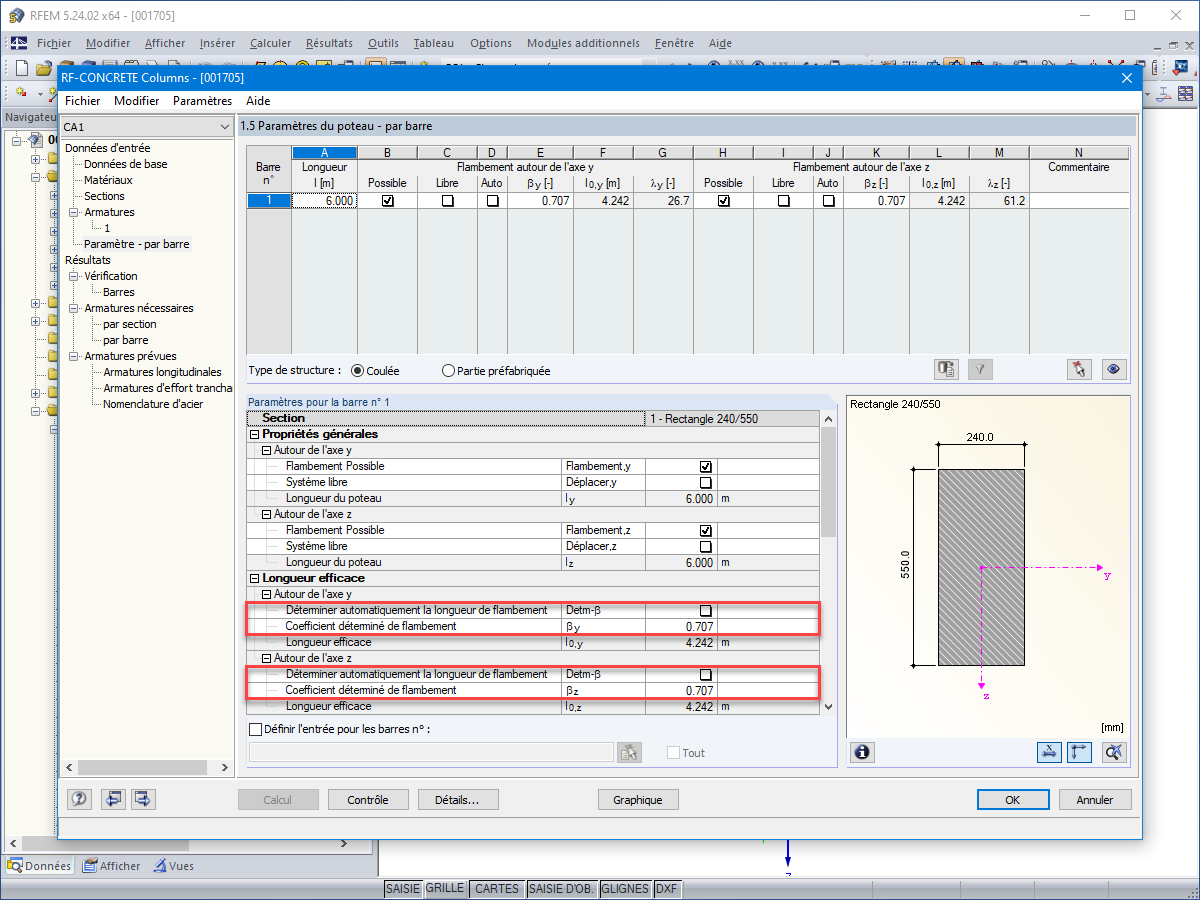Open Aide menu in RF-CONCRETE dialog
Image resolution: width=1200 pixels, height=900 pixels.
pos(258,100)
